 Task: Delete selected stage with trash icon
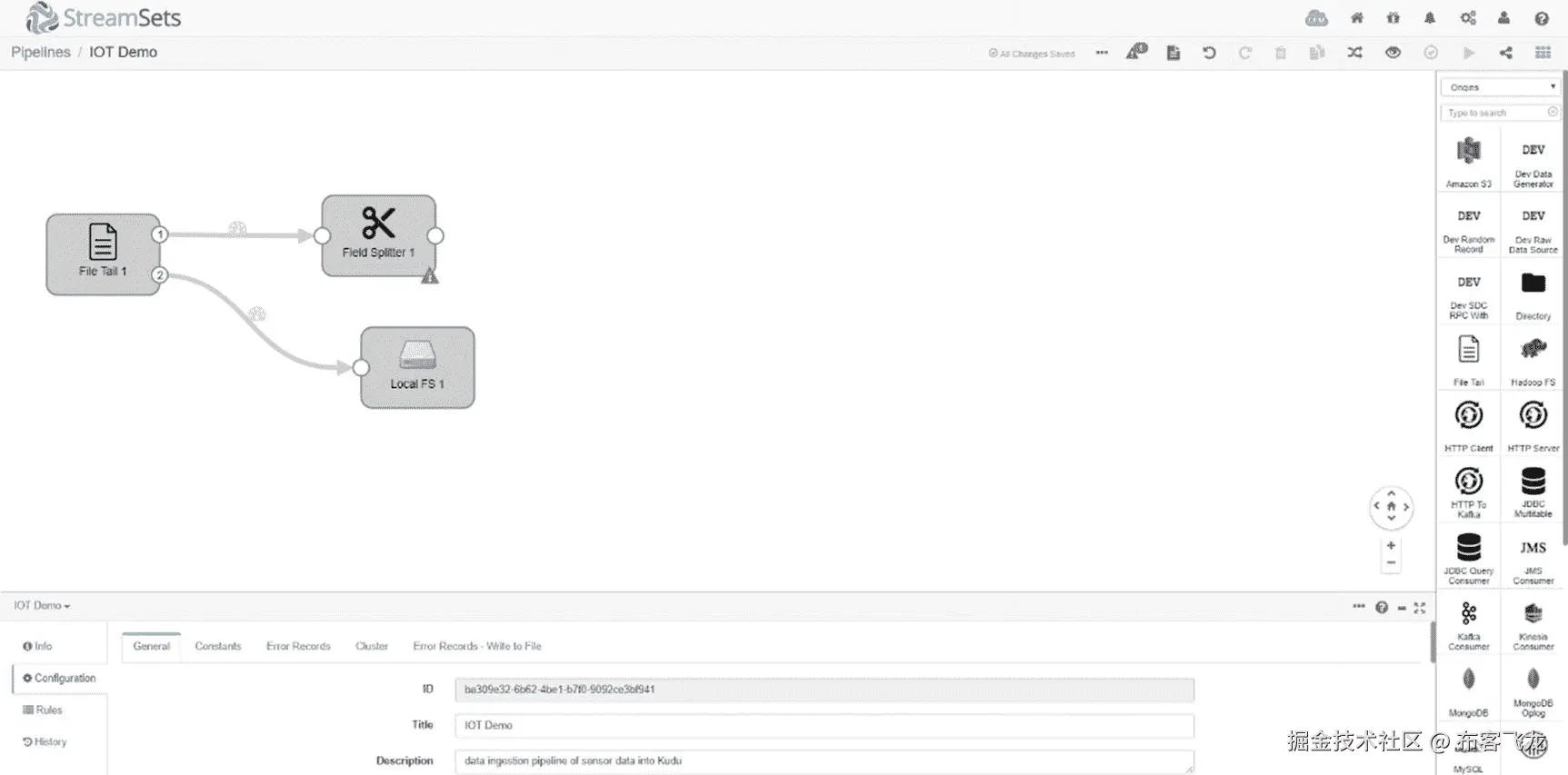[1281, 53]
